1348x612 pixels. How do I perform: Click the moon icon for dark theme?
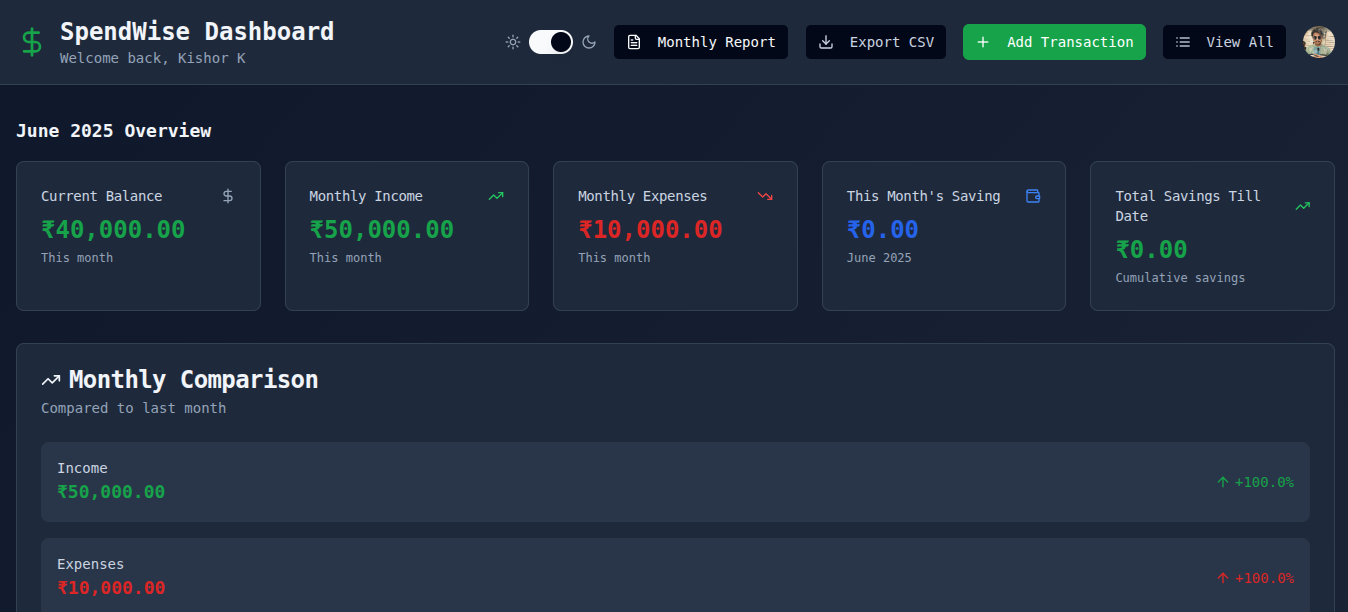pos(589,42)
